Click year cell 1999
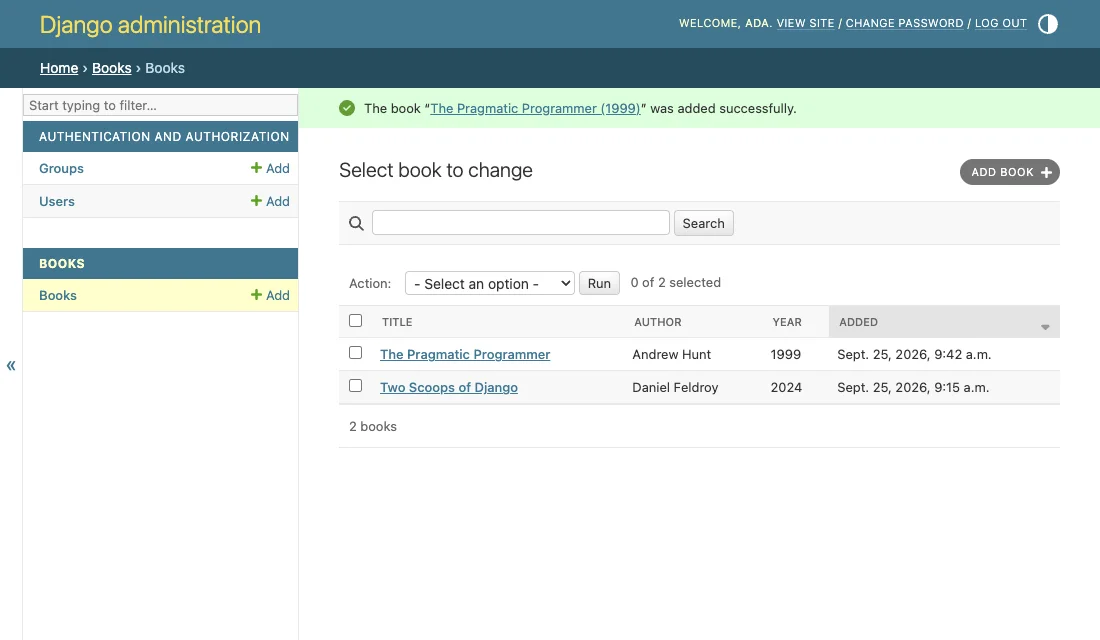Image resolution: width=1100 pixels, height=640 pixels. tap(786, 354)
